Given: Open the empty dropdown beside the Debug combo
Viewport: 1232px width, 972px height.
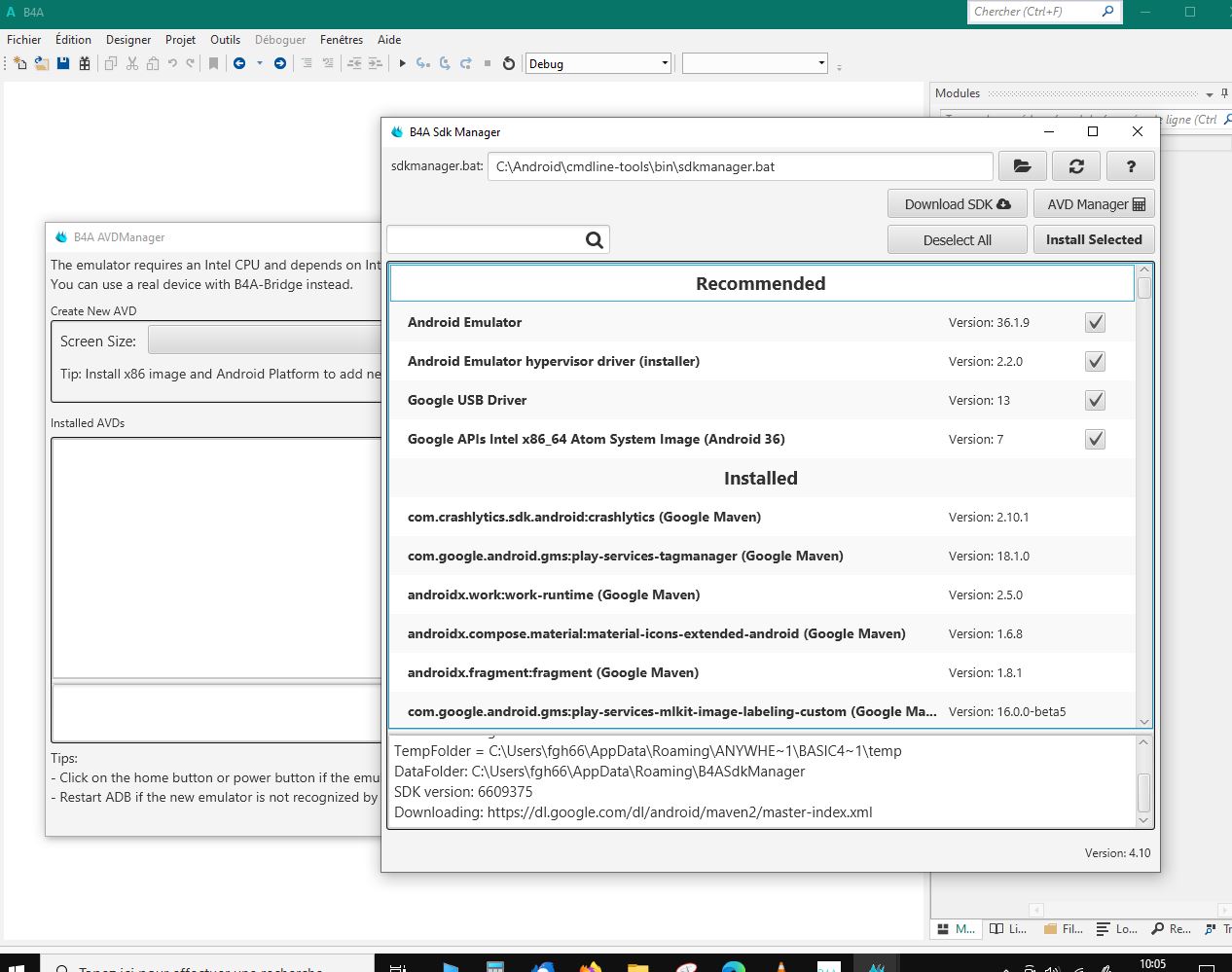Looking at the screenshot, I should point(755,63).
